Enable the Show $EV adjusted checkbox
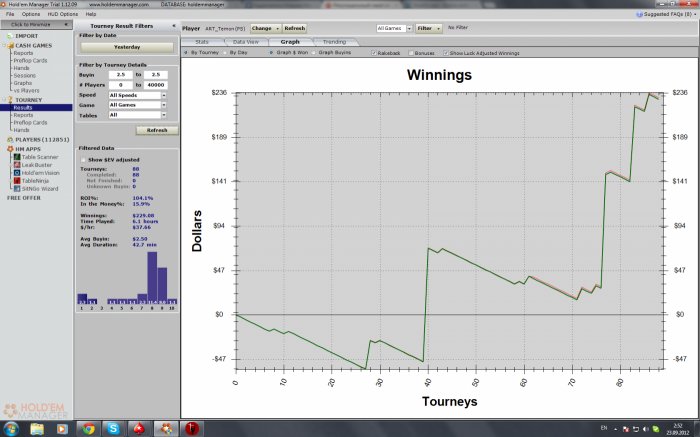The height and width of the screenshot is (437, 700). coord(83,160)
